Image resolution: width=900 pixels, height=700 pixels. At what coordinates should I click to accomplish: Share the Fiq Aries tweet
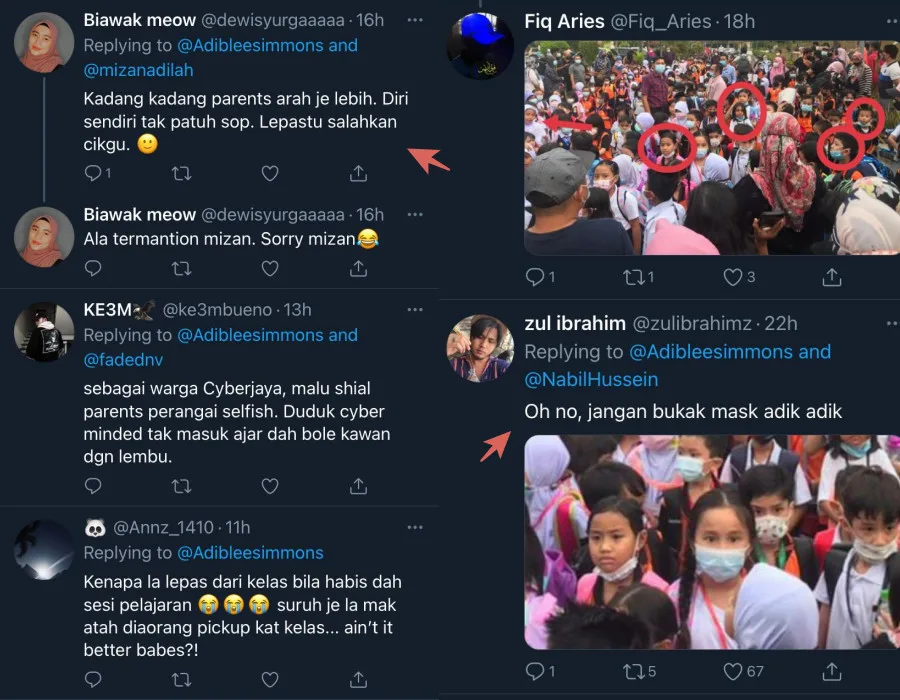[832, 278]
